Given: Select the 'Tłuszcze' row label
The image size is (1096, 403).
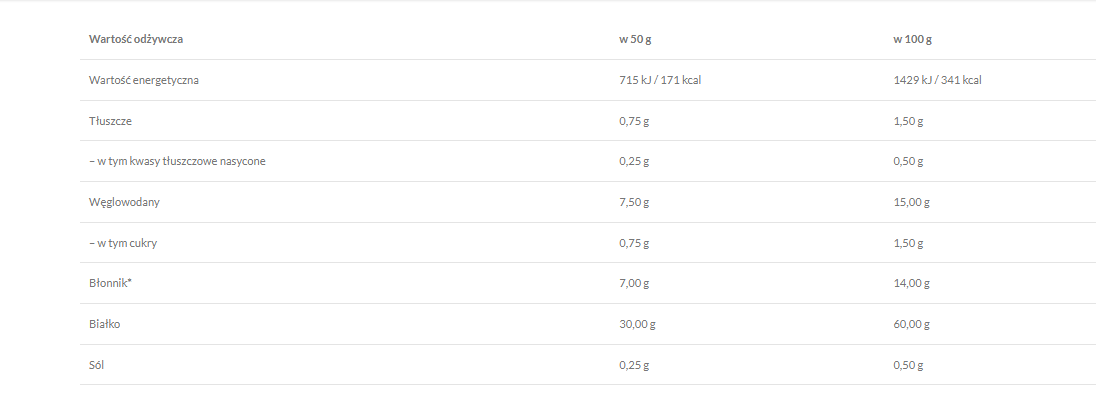Looking at the screenshot, I should (x=111, y=121).
